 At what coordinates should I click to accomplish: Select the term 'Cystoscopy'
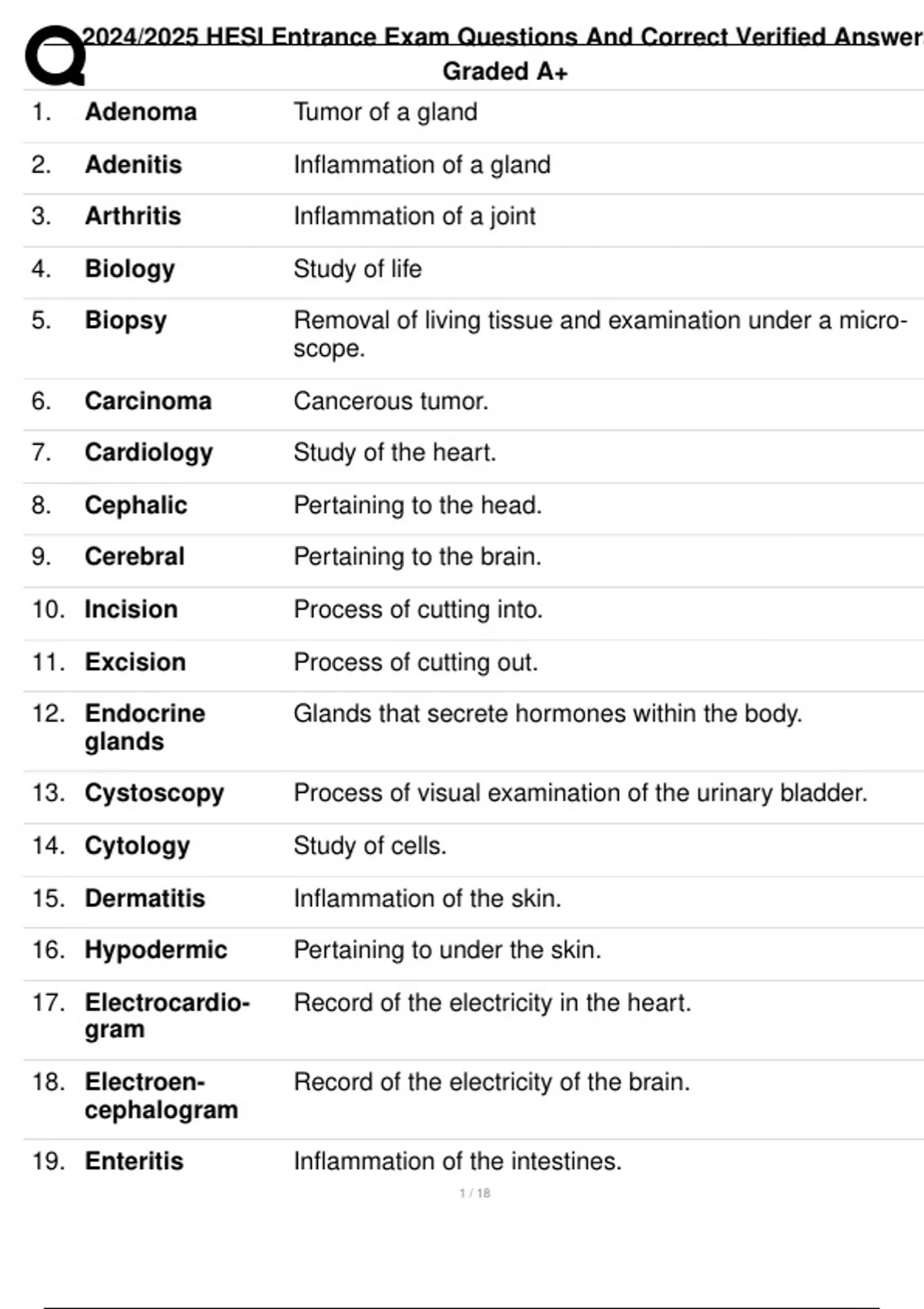click(154, 793)
